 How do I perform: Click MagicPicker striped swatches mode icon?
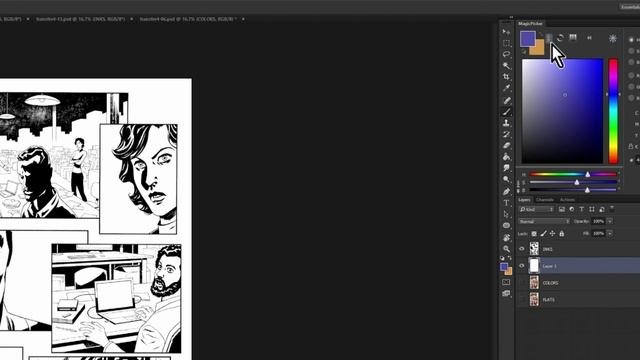coord(573,38)
